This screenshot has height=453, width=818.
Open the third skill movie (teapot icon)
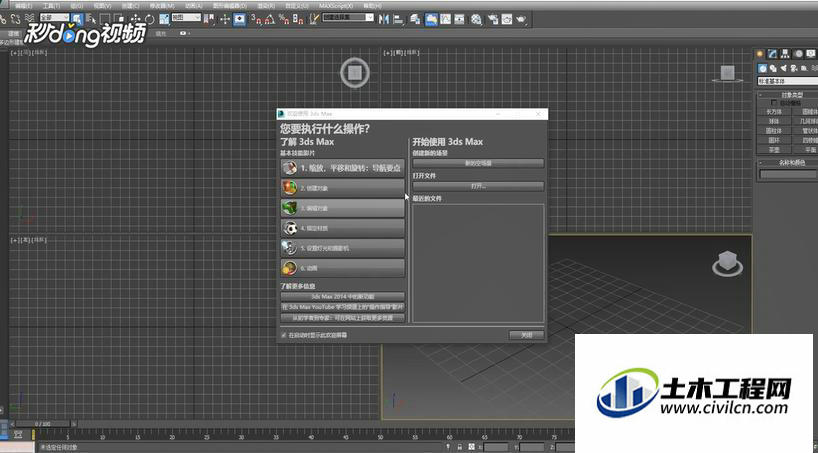pyautogui.click(x=342, y=208)
